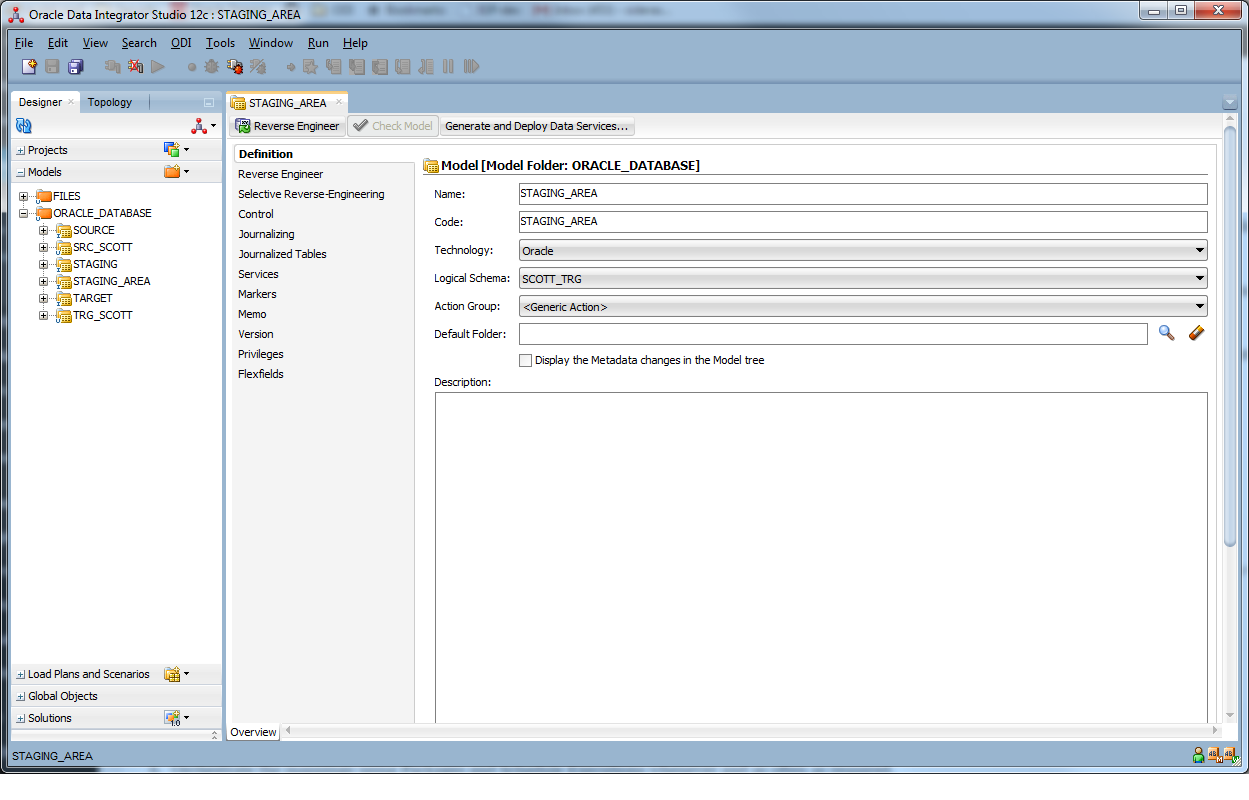Open the Logical Schema dropdown
This screenshot has width=1249, height=800.
1199,279
